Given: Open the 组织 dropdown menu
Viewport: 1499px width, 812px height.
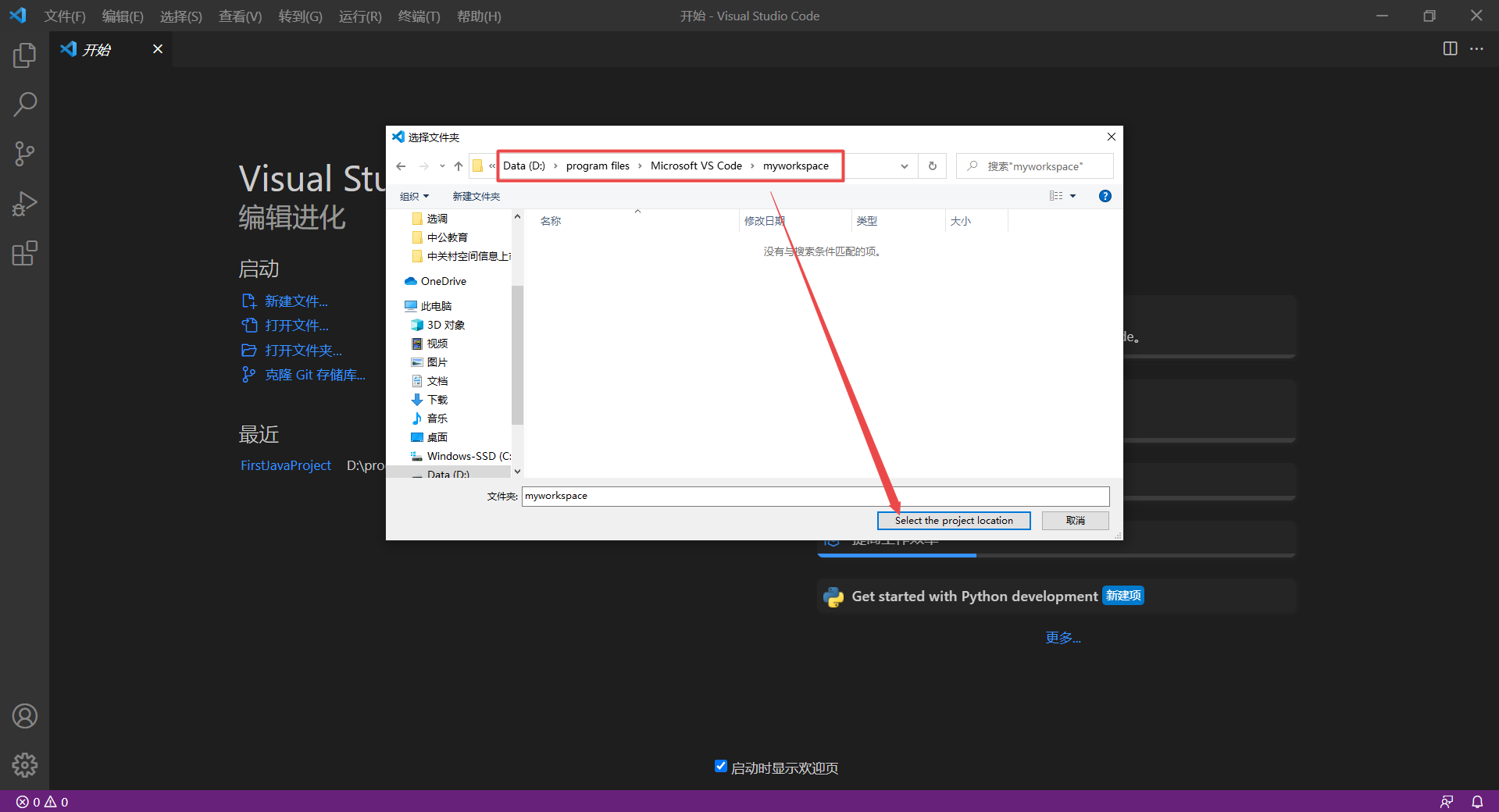Looking at the screenshot, I should click(414, 196).
